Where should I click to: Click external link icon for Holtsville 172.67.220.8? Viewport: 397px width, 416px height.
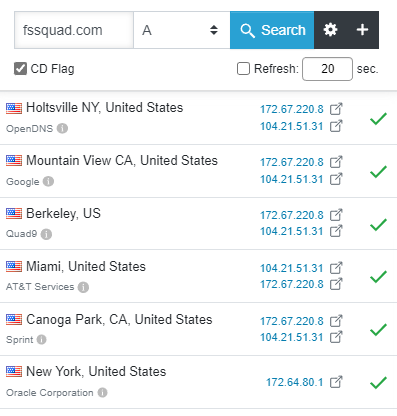(x=336, y=109)
